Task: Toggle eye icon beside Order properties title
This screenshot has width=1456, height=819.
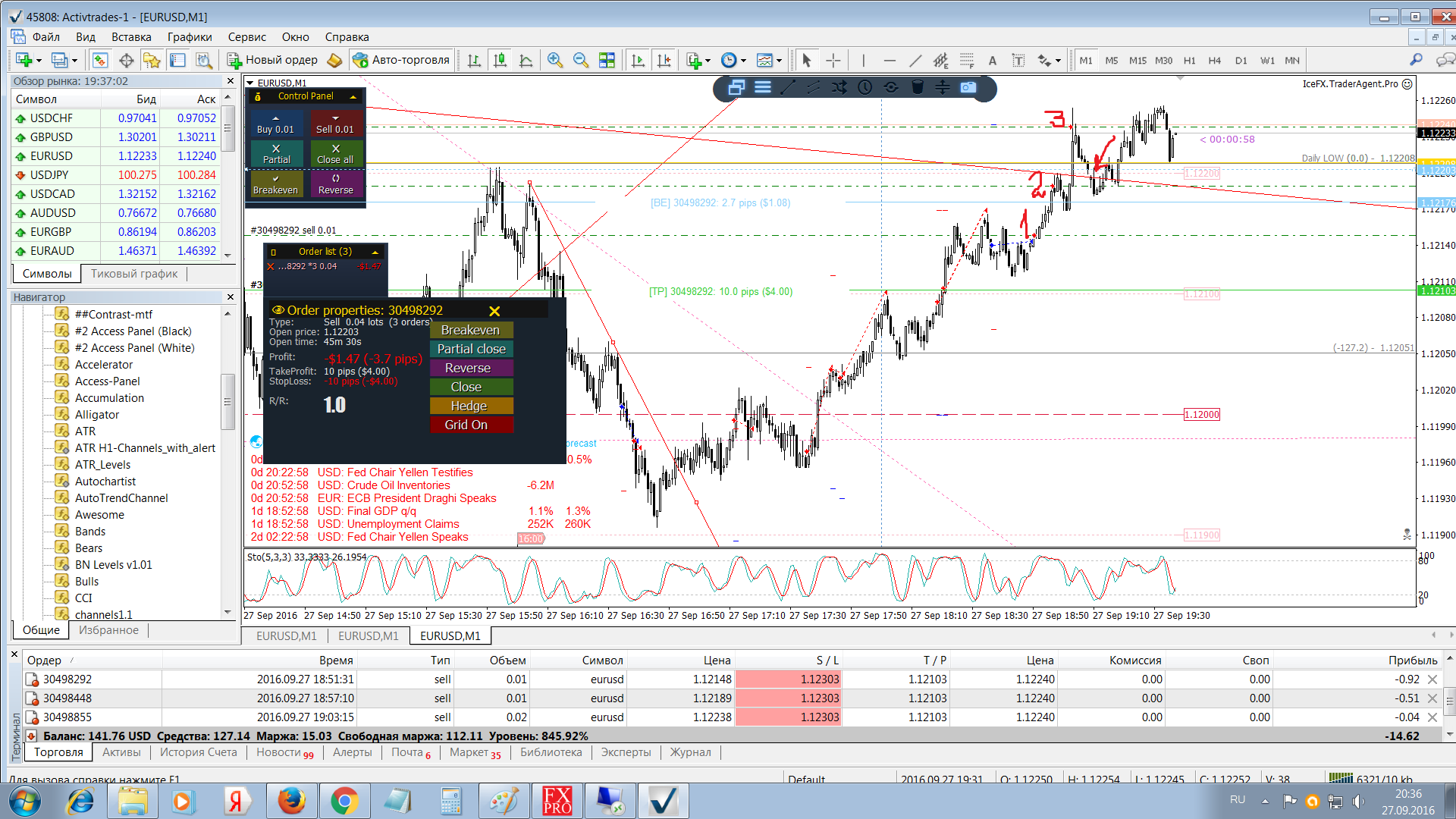Action: [278, 310]
